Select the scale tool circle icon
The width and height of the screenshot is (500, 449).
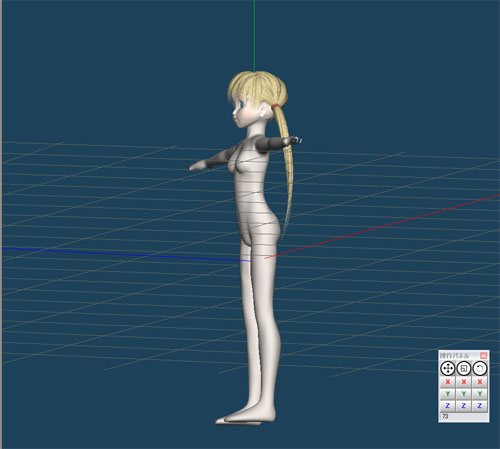point(464,369)
